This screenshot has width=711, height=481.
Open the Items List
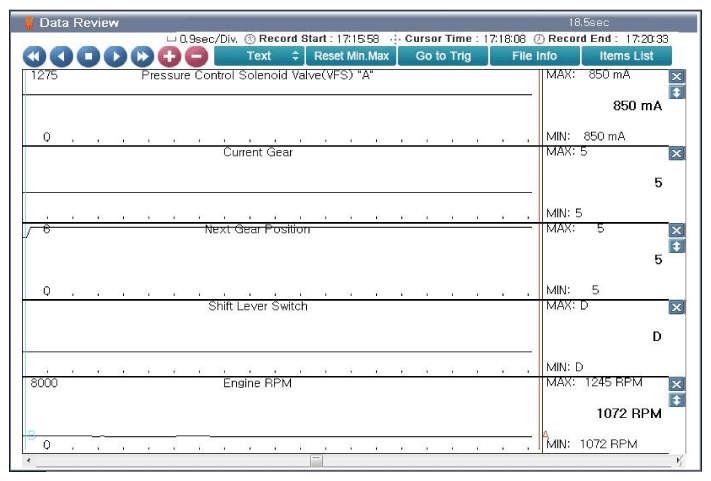[626, 56]
